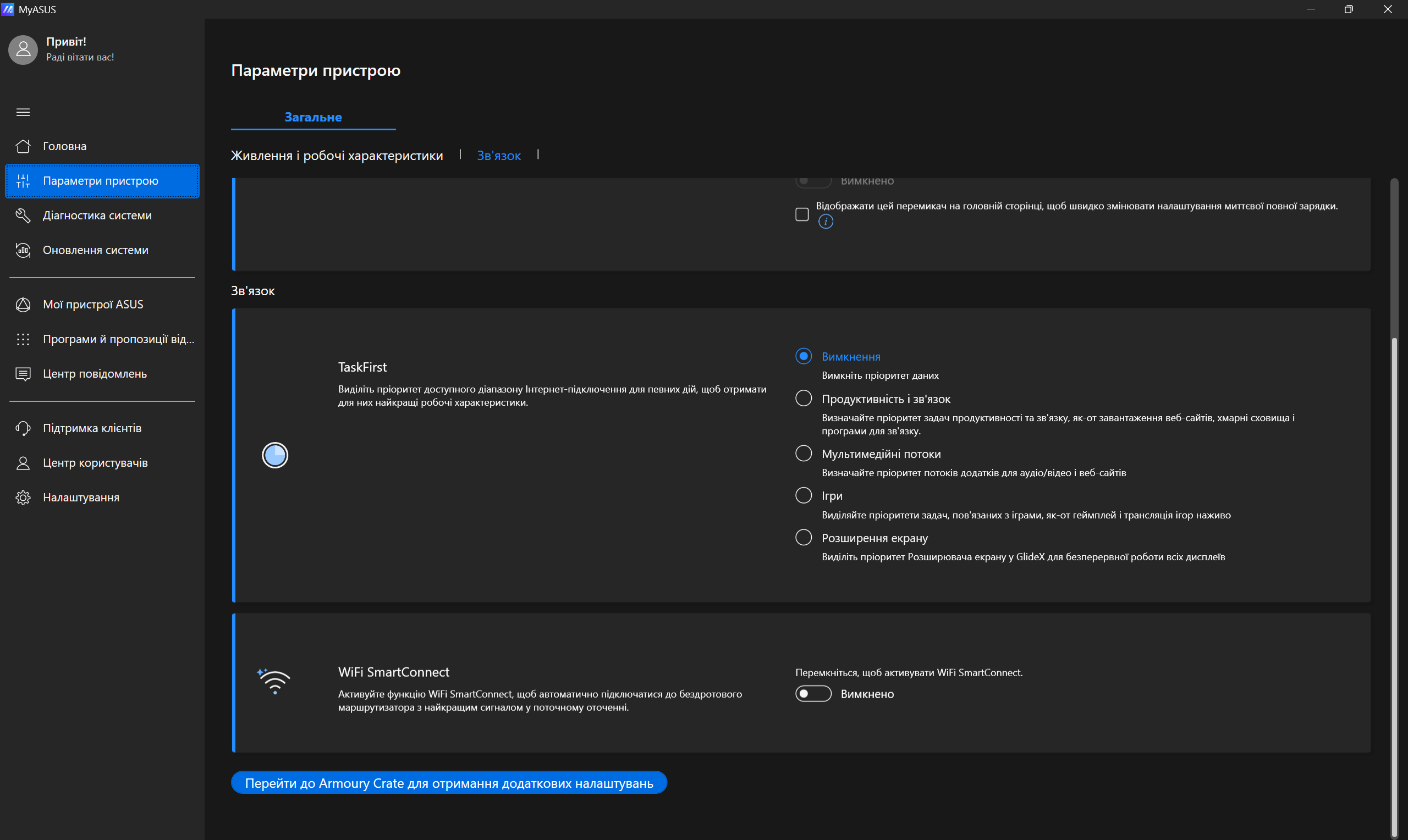Click the info icon beside the charging checkbox

(x=826, y=222)
